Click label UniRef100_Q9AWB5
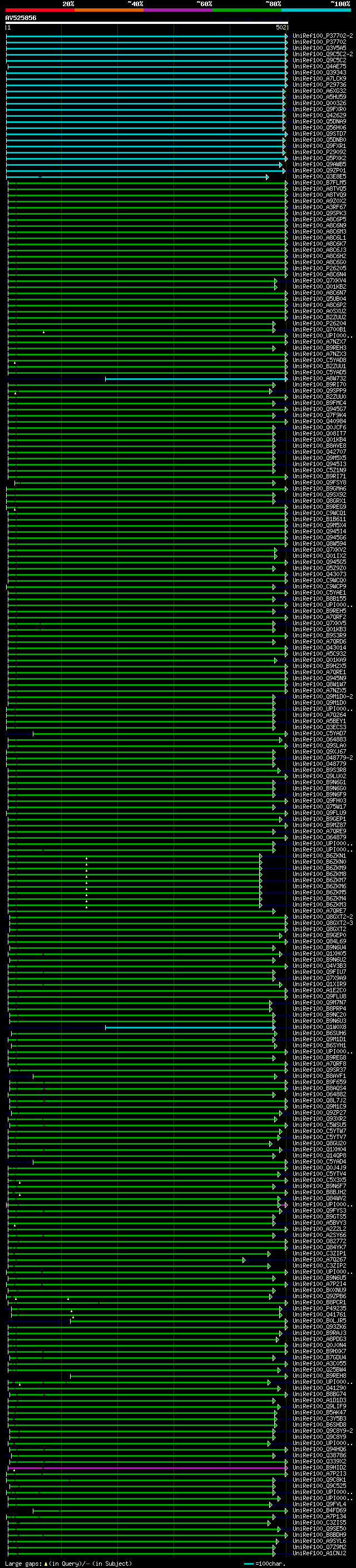356x1568 pixels. point(319,164)
